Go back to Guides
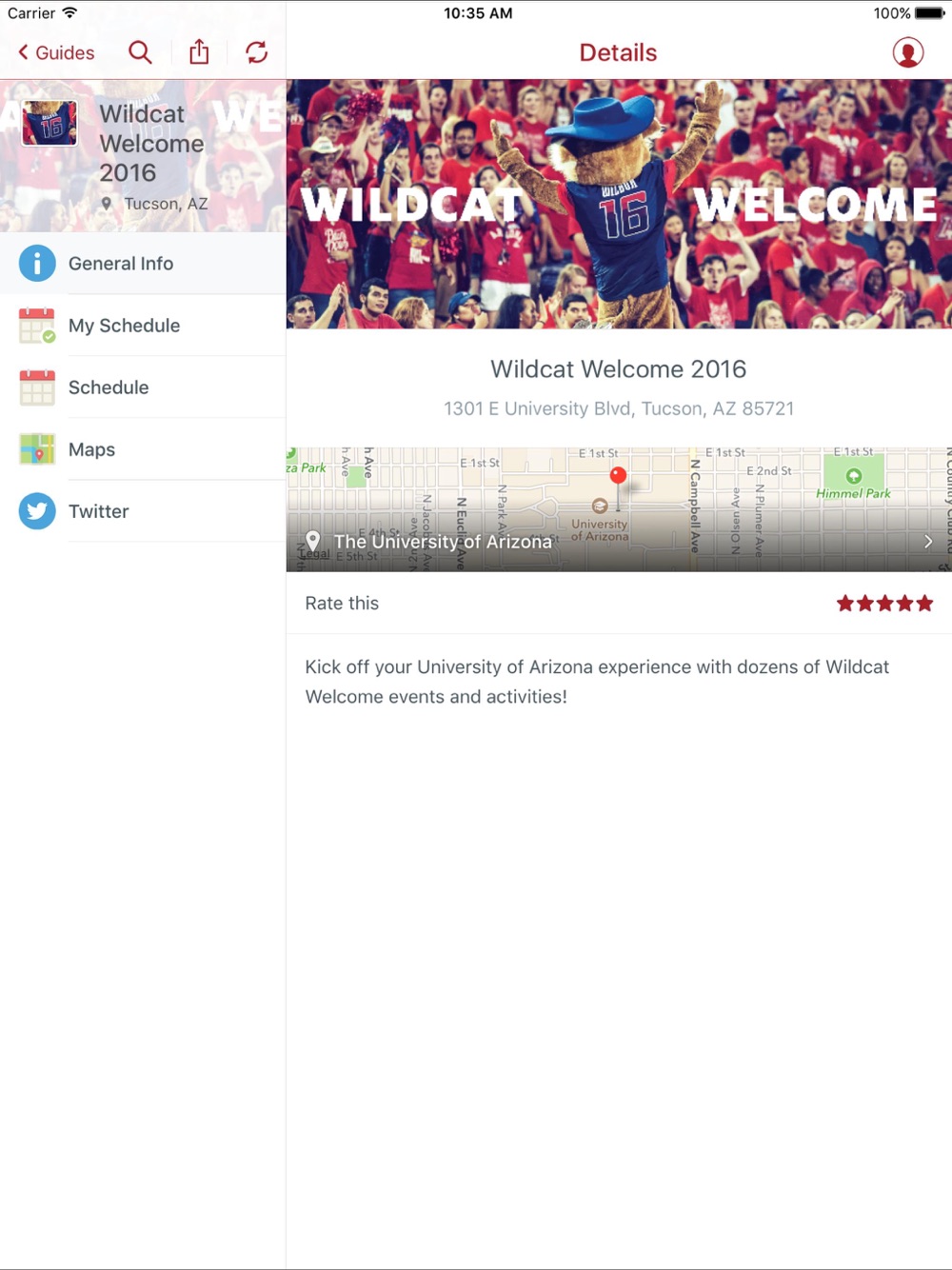Image resolution: width=952 pixels, height=1270 pixels. tap(56, 52)
